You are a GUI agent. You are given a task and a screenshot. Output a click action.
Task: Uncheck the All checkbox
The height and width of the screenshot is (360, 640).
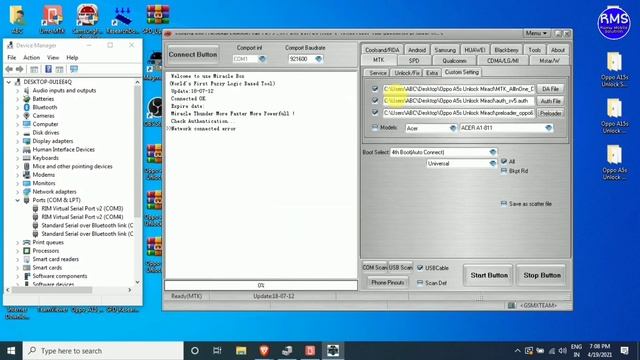coord(504,161)
